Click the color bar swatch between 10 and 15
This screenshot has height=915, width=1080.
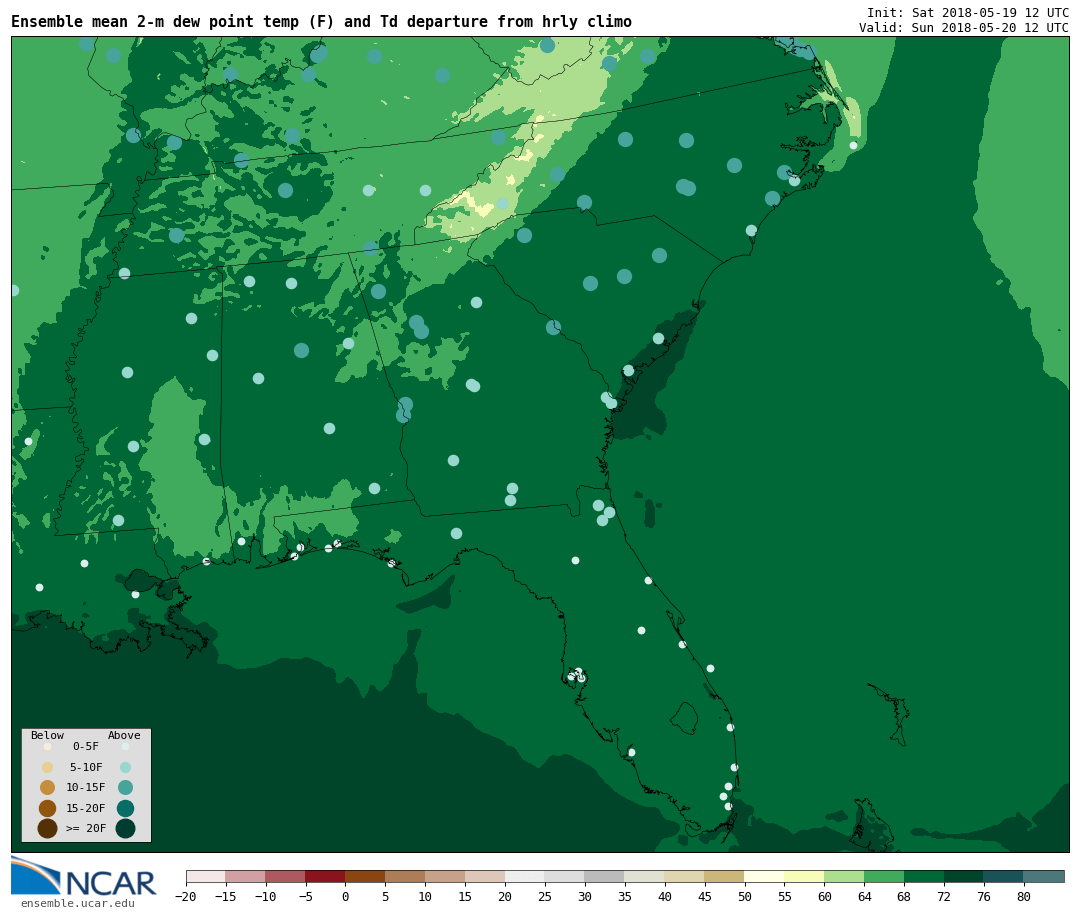(446, 876)
